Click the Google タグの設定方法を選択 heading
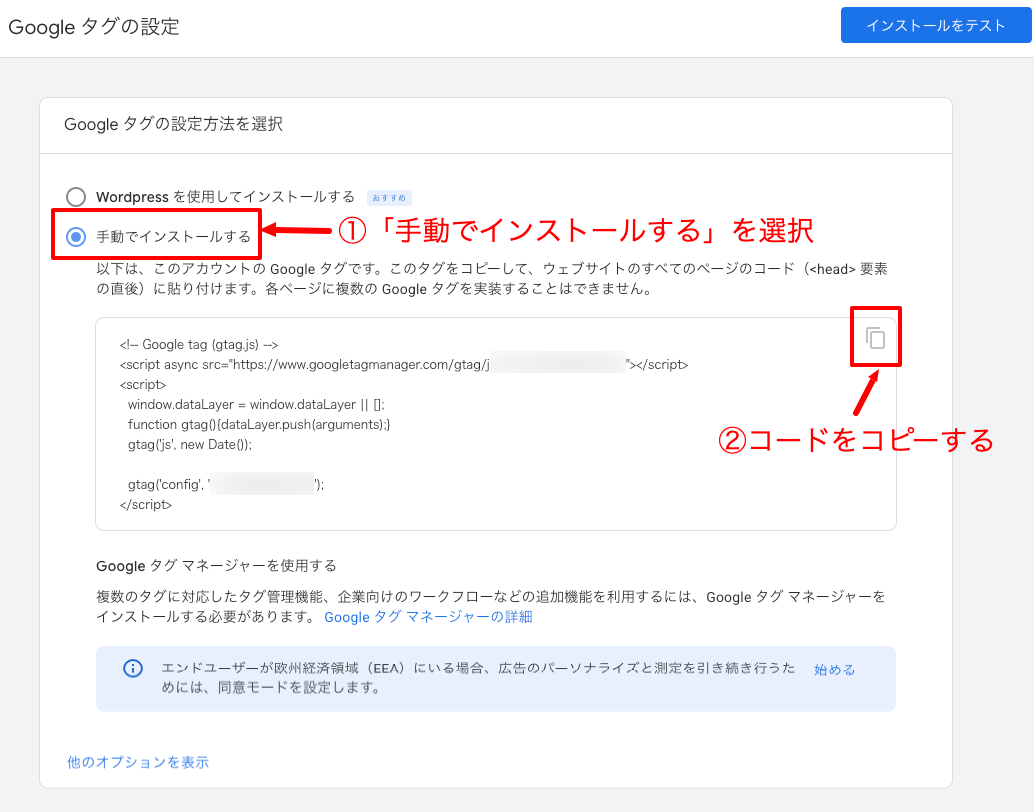Viewport: 1034px width, 812px height. click(x=173, y=124)
